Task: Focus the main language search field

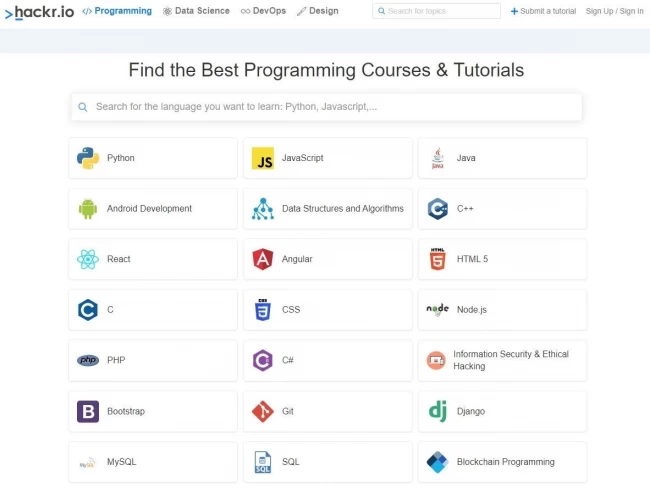Action: (327, 107)
